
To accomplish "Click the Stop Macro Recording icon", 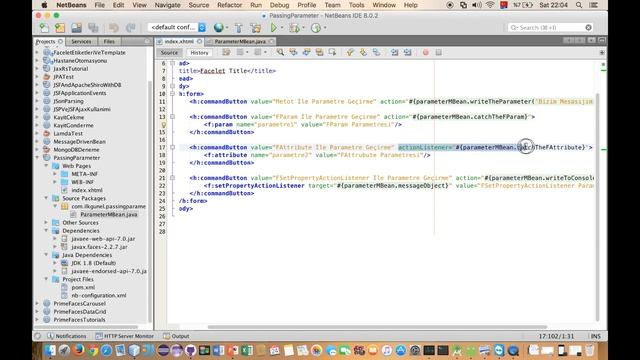I will coord(438,52).
